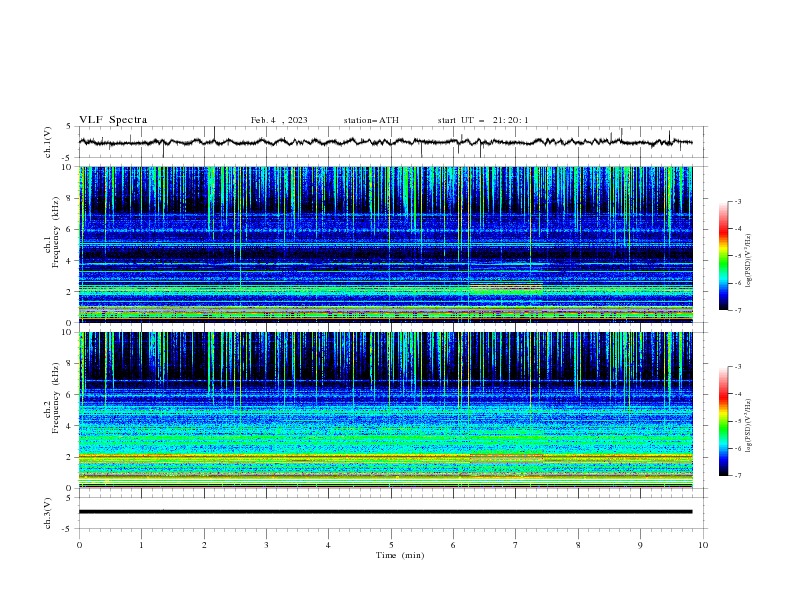Click the "10" kHz tick of ch.1 frequency axis
Image resolution: width=792 pixels, height=612 pixels.
[x=67, y=167]
